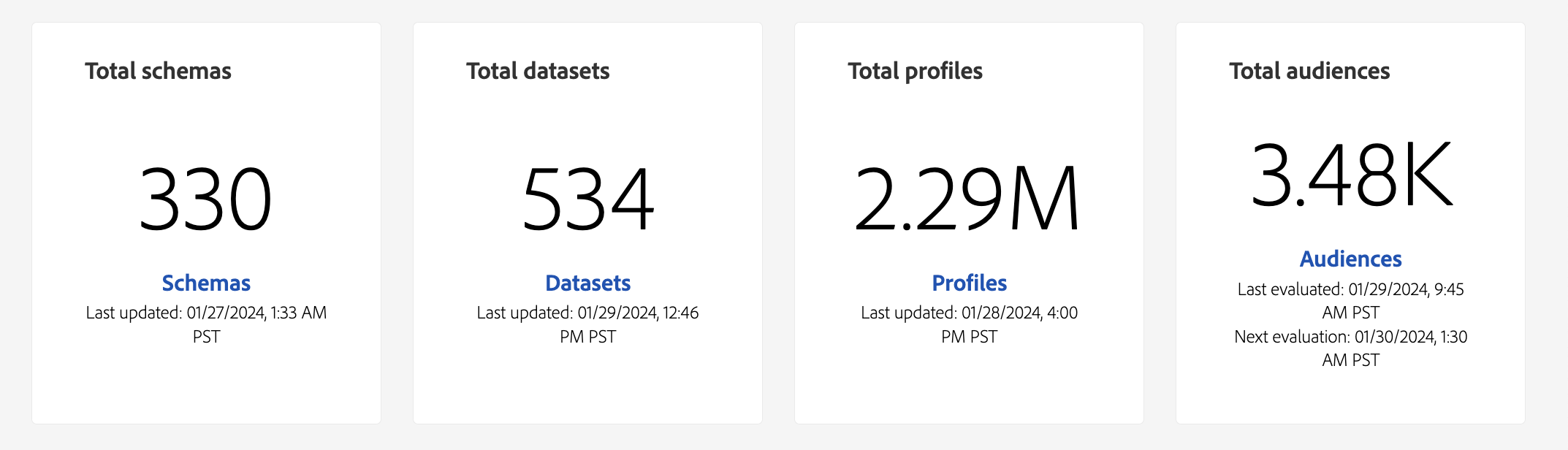Click the Profiles last updated timestamp

[x=969, y=324]
